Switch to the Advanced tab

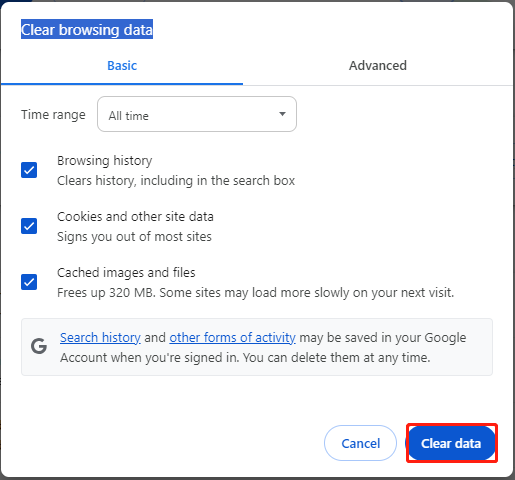(378, 66)
